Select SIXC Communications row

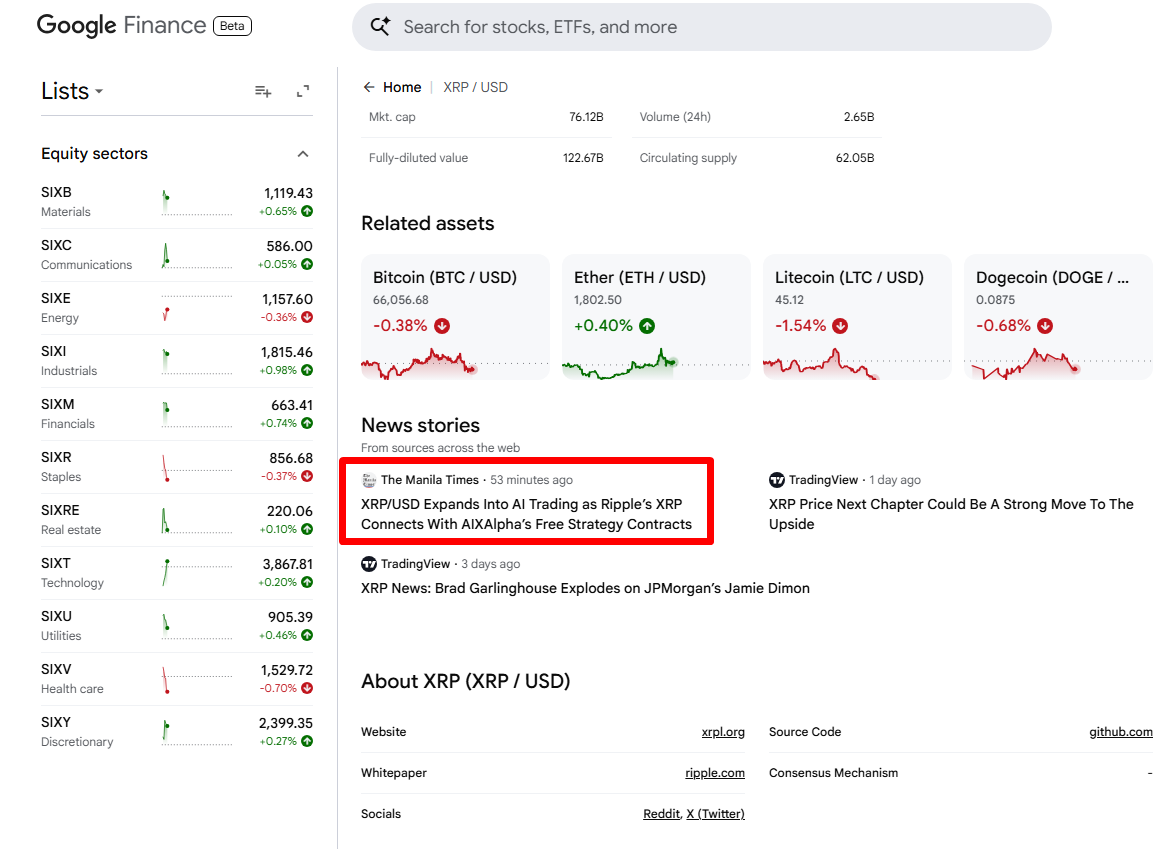coord(177,255)
